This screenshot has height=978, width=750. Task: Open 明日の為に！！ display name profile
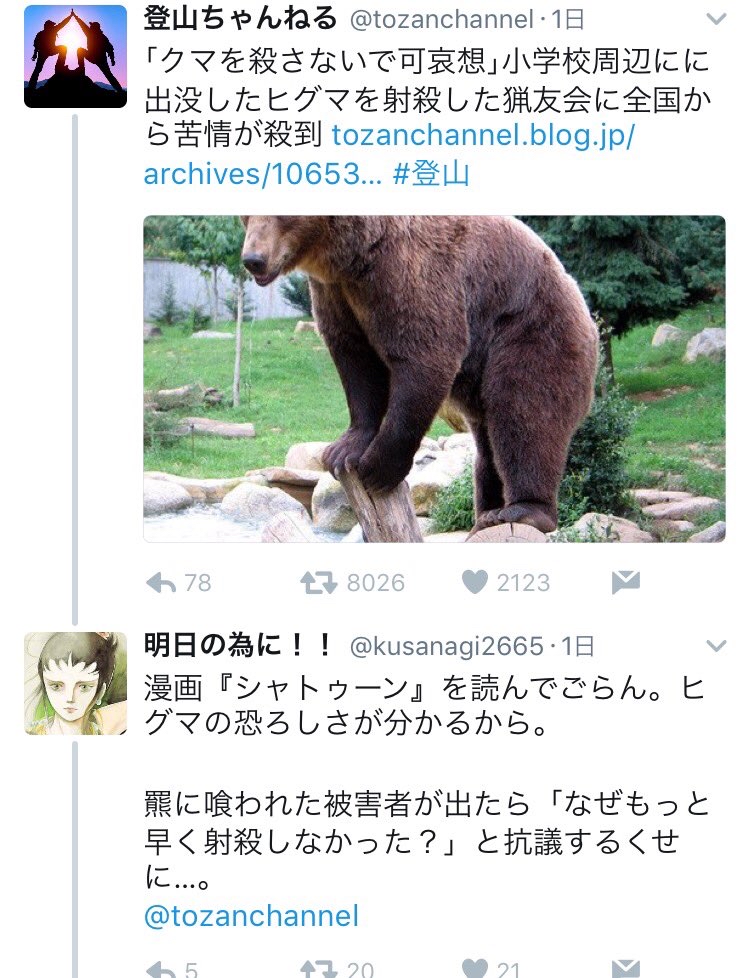237,645
